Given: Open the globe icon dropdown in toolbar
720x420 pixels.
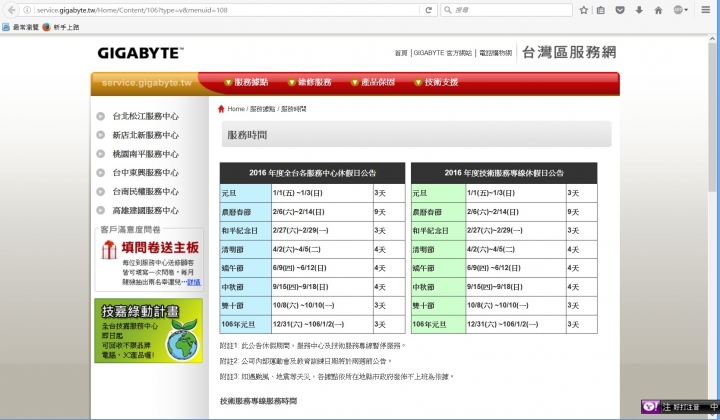Looking at the screenshot, I should 680,10.
